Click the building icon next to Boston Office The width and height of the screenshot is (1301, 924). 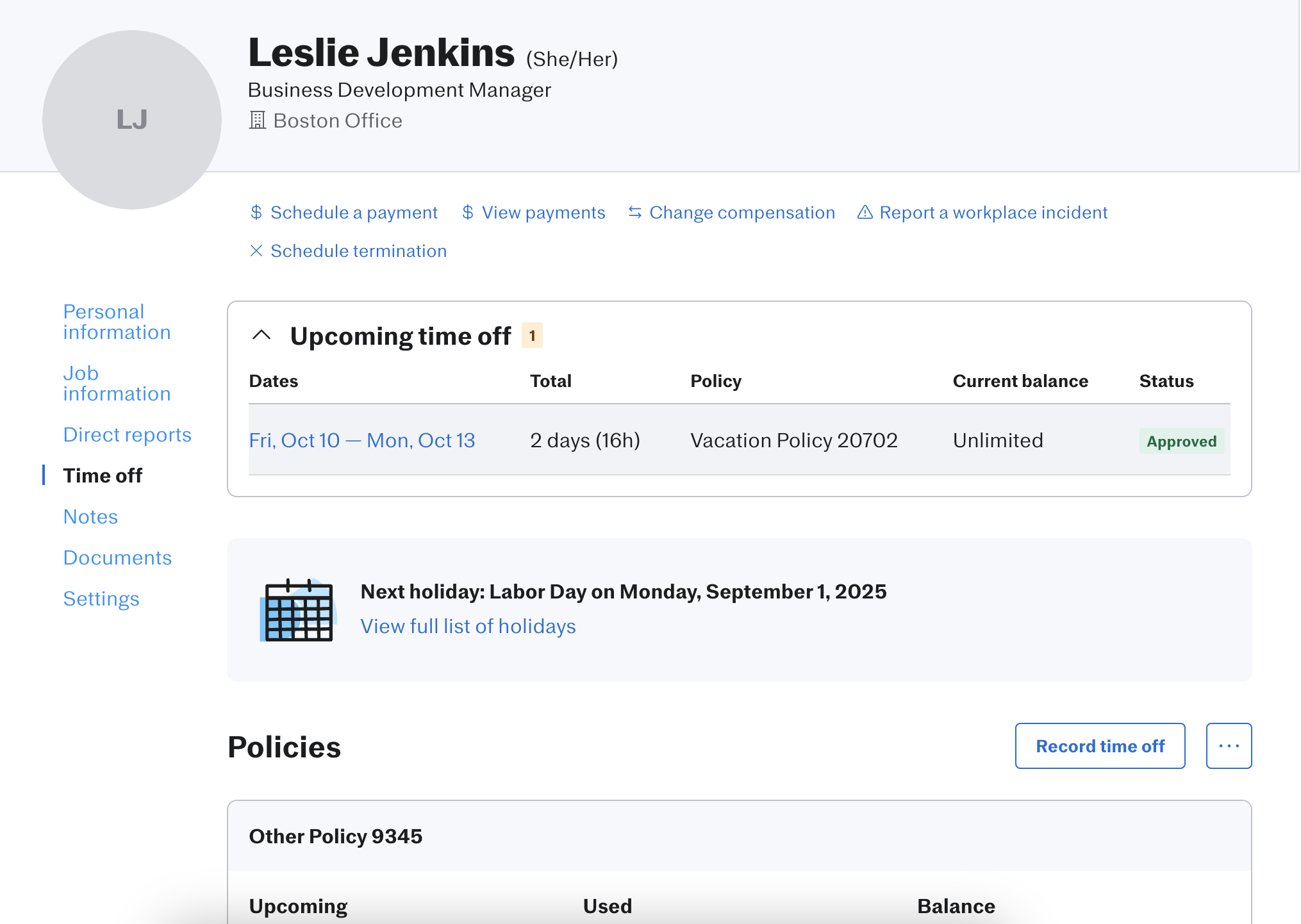pyautogui.click(x=258, y=120)
